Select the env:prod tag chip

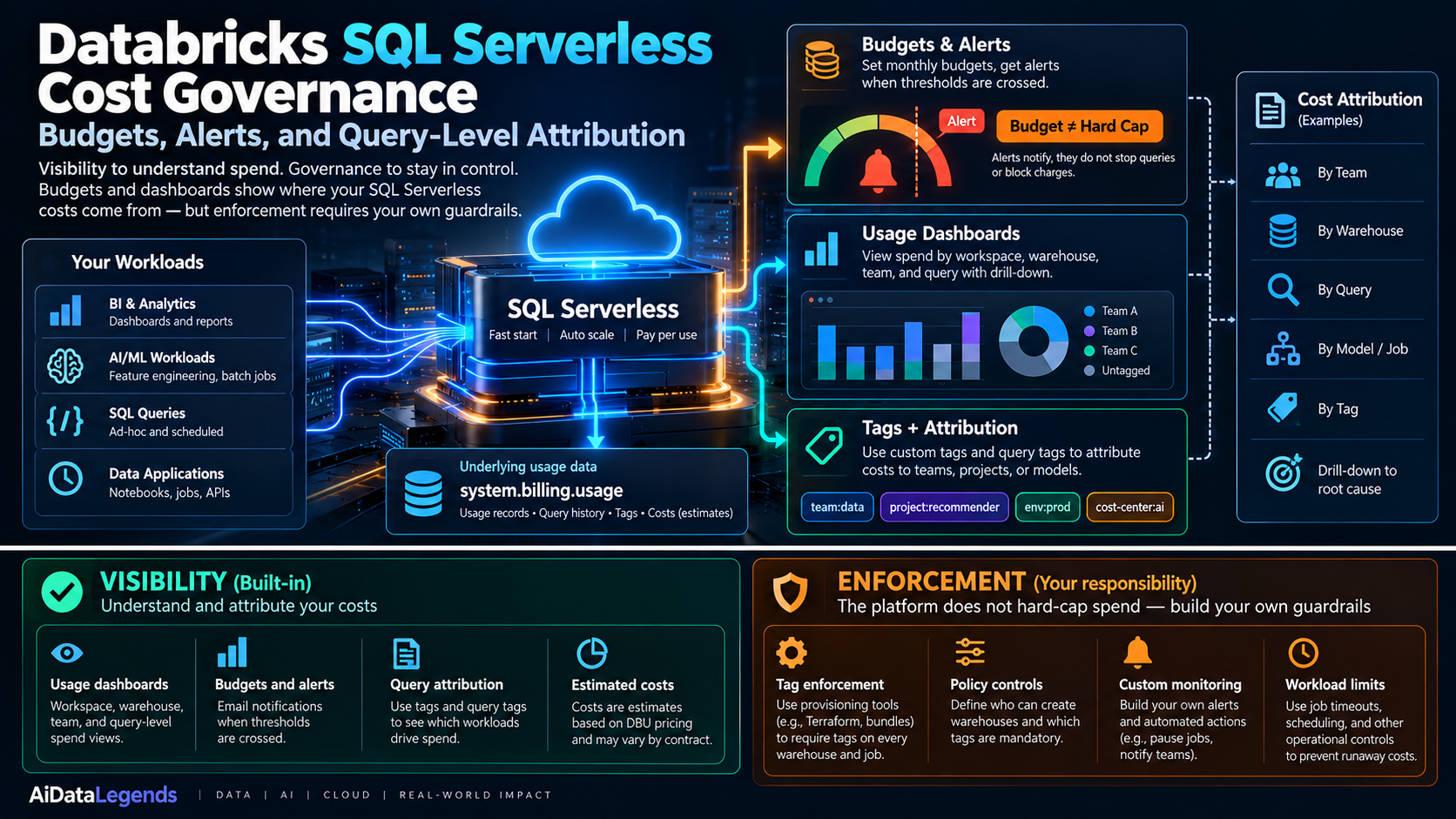point(1048,507)
